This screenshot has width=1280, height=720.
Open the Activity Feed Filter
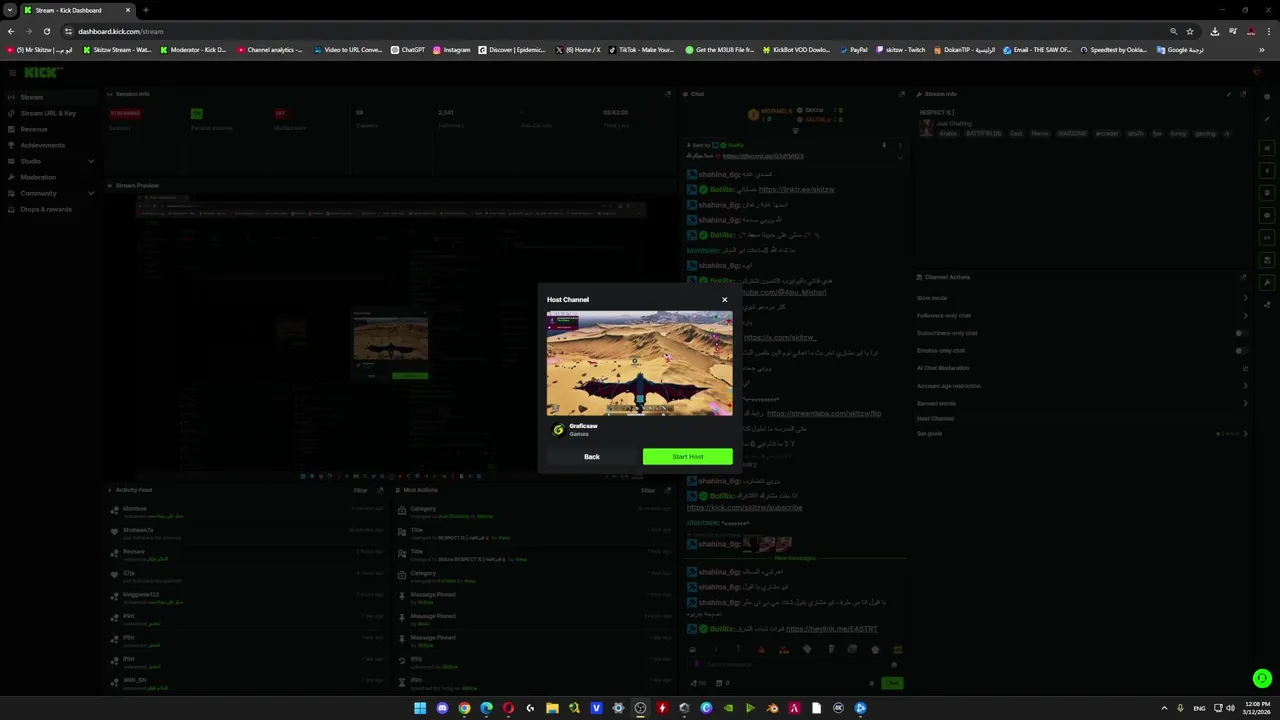pyautogui.click(x=360, y=490)
